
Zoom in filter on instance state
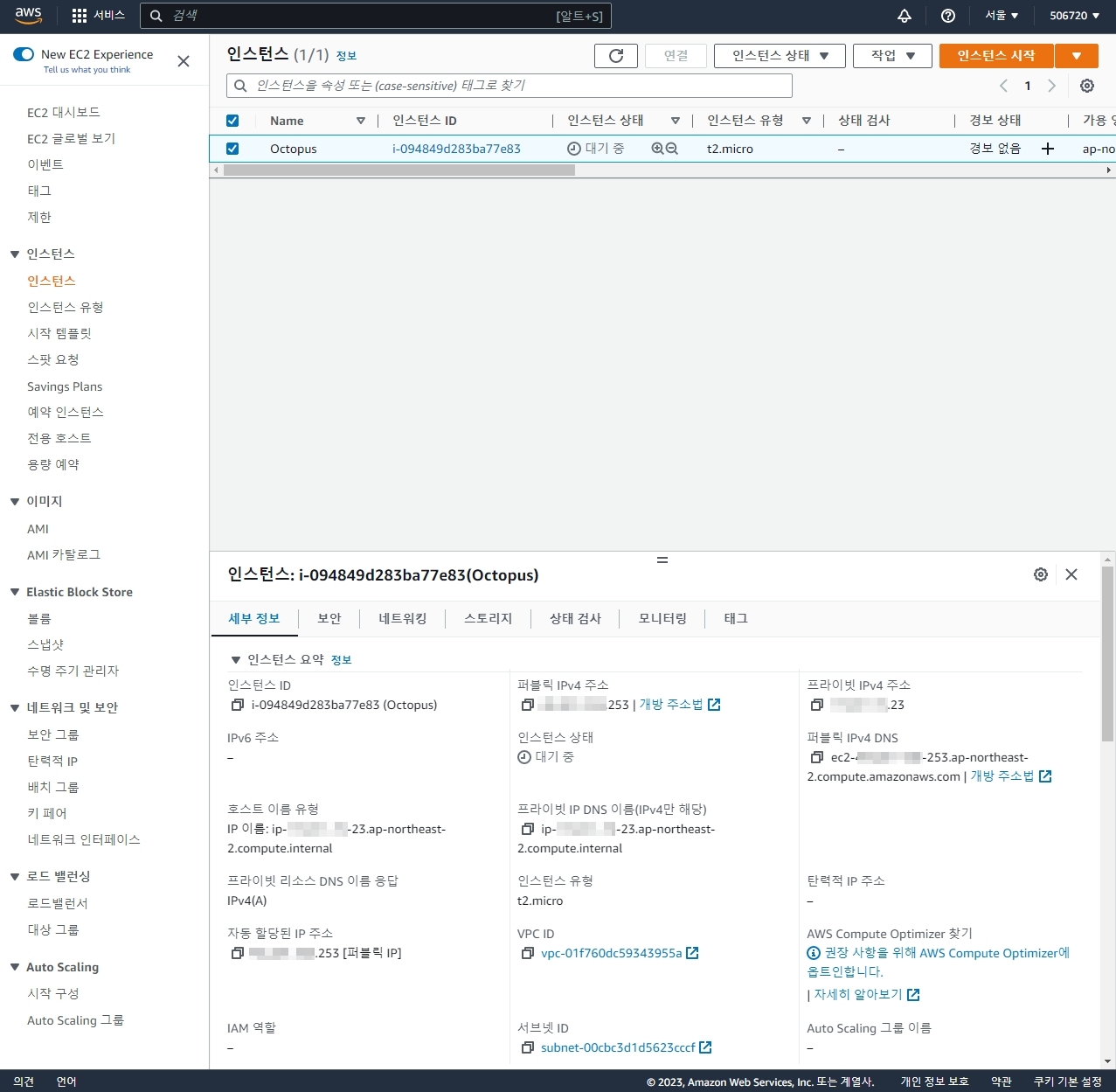pos(657,149)
